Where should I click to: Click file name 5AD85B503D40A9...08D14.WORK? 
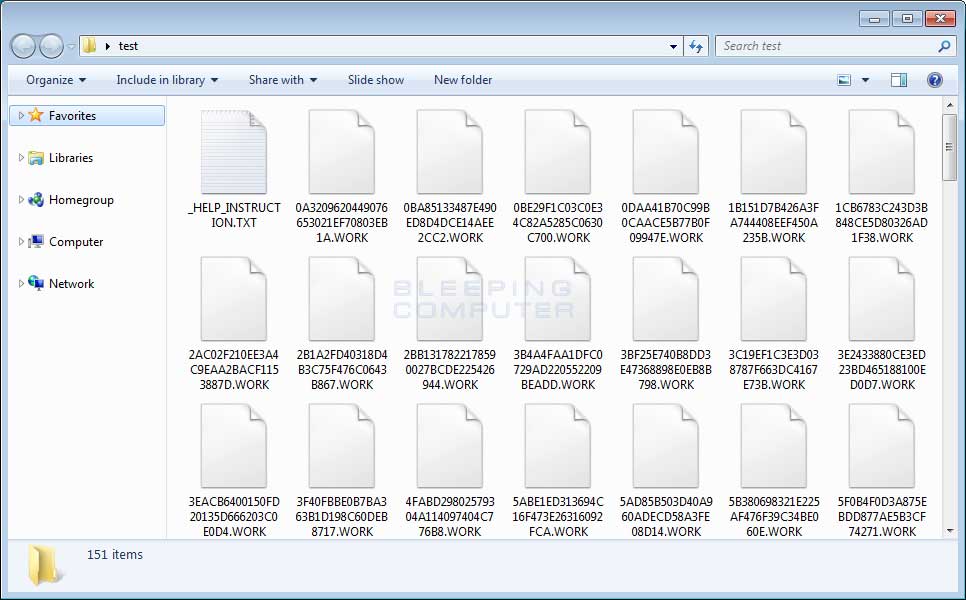666,517
